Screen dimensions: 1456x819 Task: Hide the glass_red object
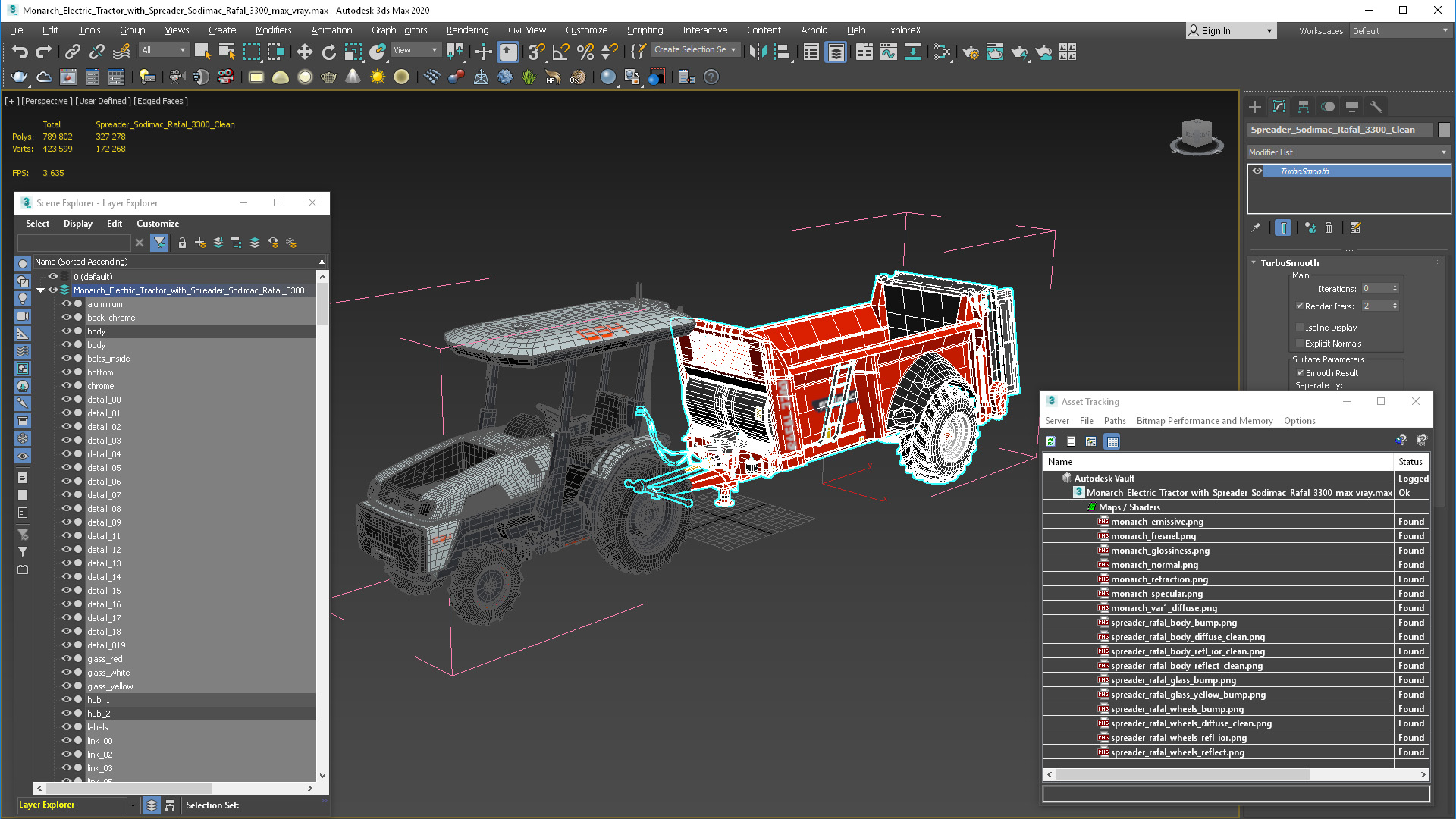(66, 659)
